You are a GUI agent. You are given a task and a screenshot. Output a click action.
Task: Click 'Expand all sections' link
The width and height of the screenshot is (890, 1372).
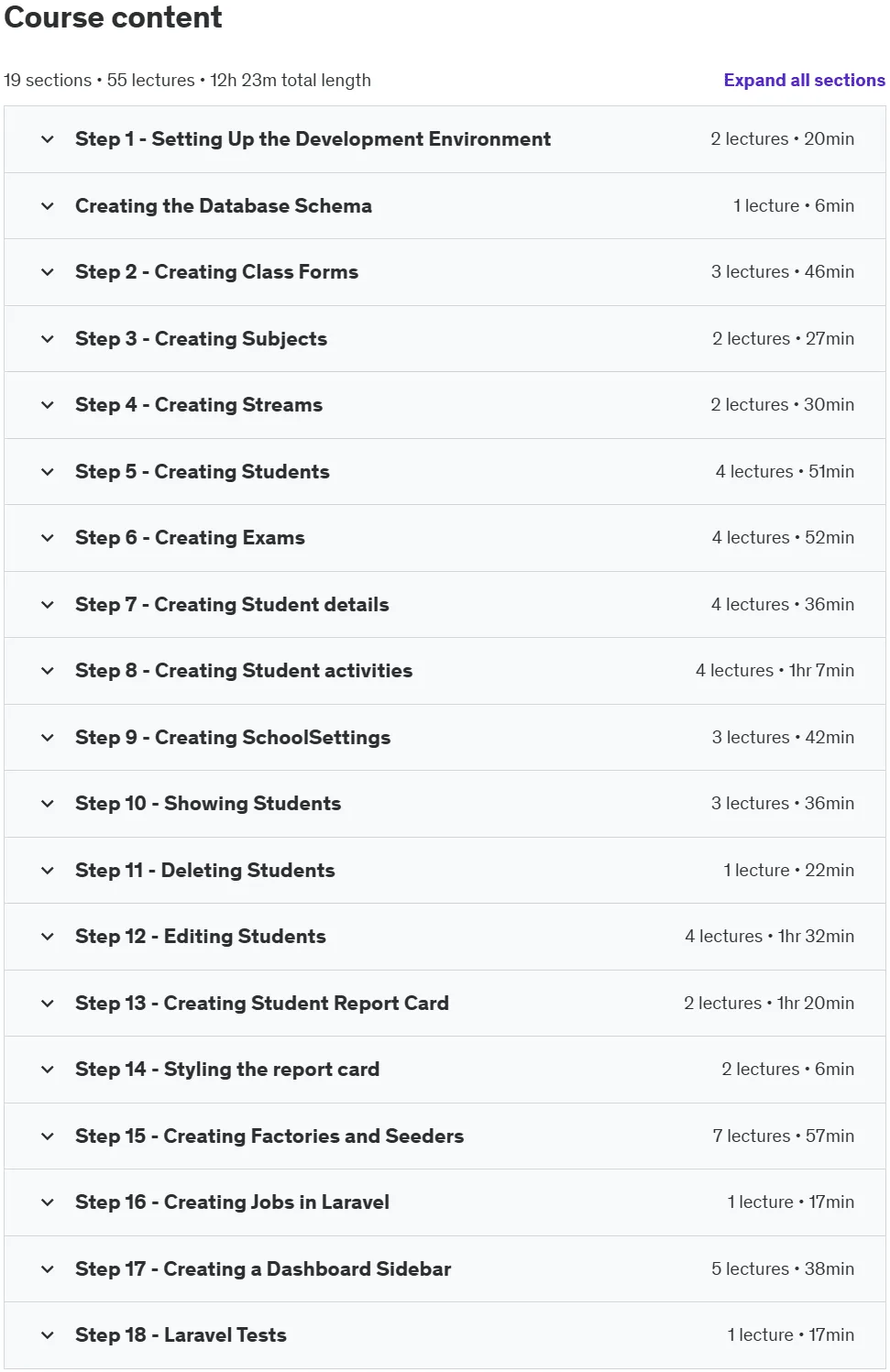[x=804, y=81]
